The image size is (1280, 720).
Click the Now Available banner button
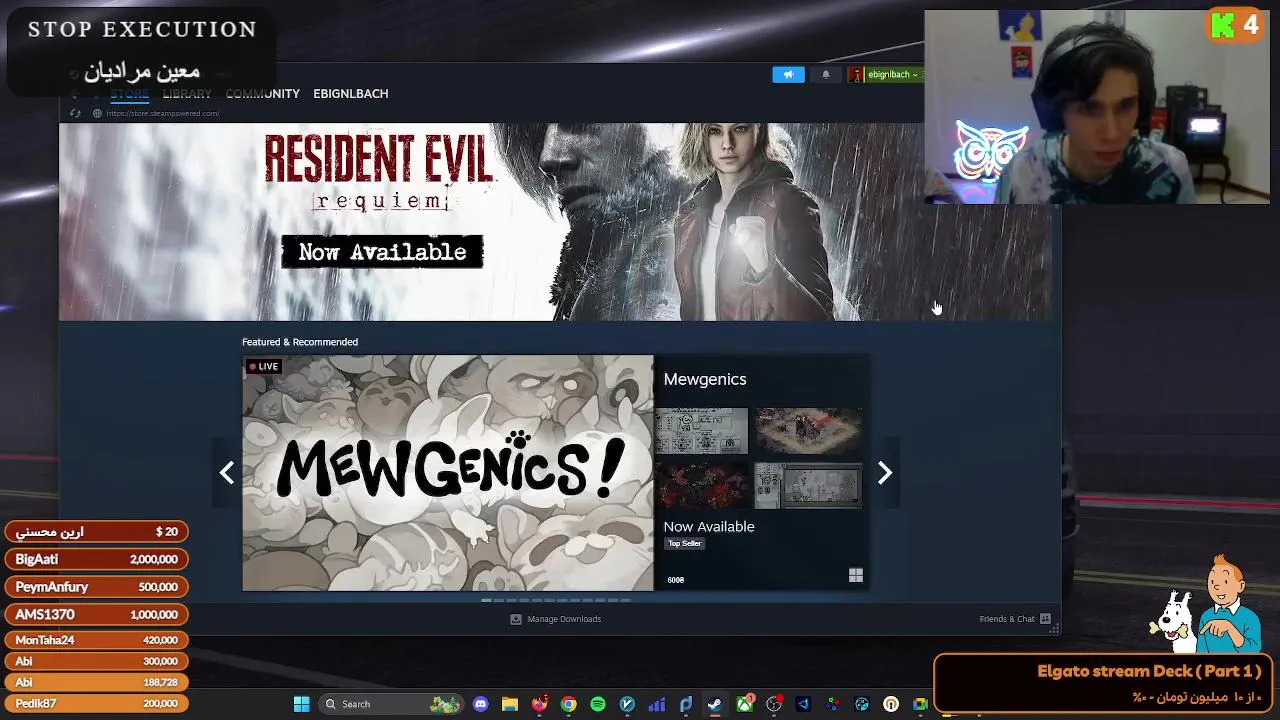(382, 252)
